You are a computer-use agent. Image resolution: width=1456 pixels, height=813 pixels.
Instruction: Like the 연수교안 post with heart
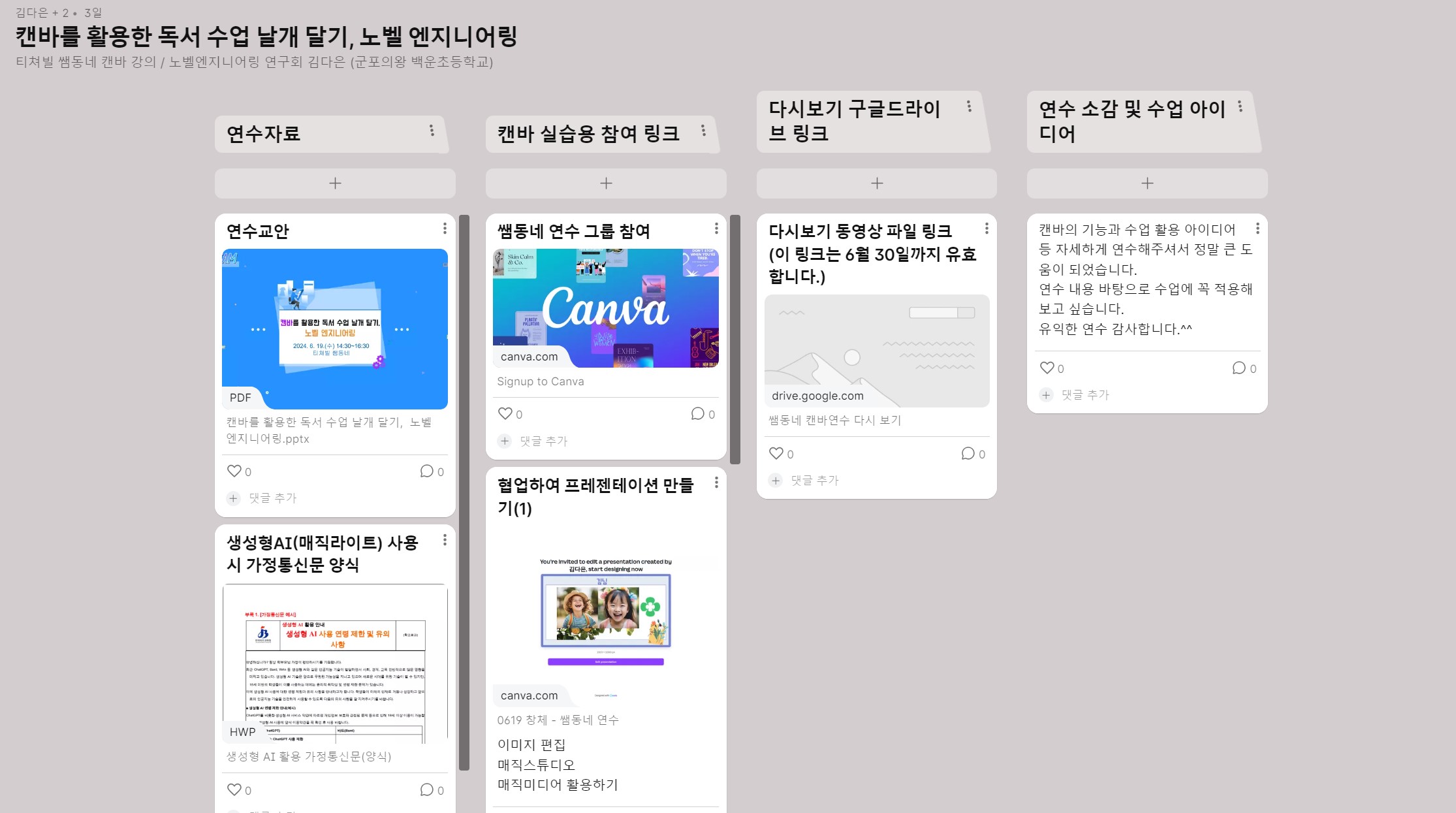tap(234, 471)
